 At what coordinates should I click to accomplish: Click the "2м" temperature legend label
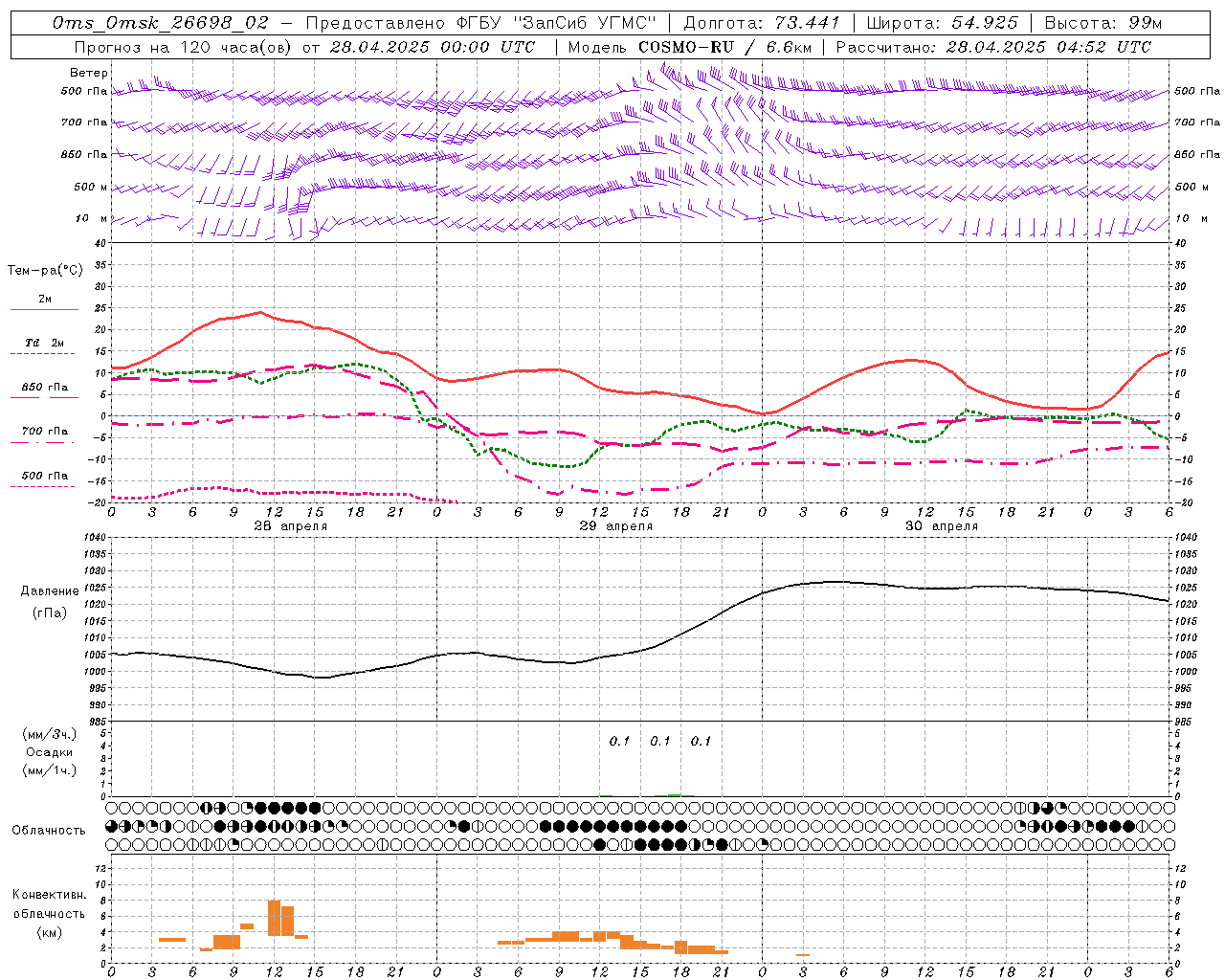click(45, 299)
